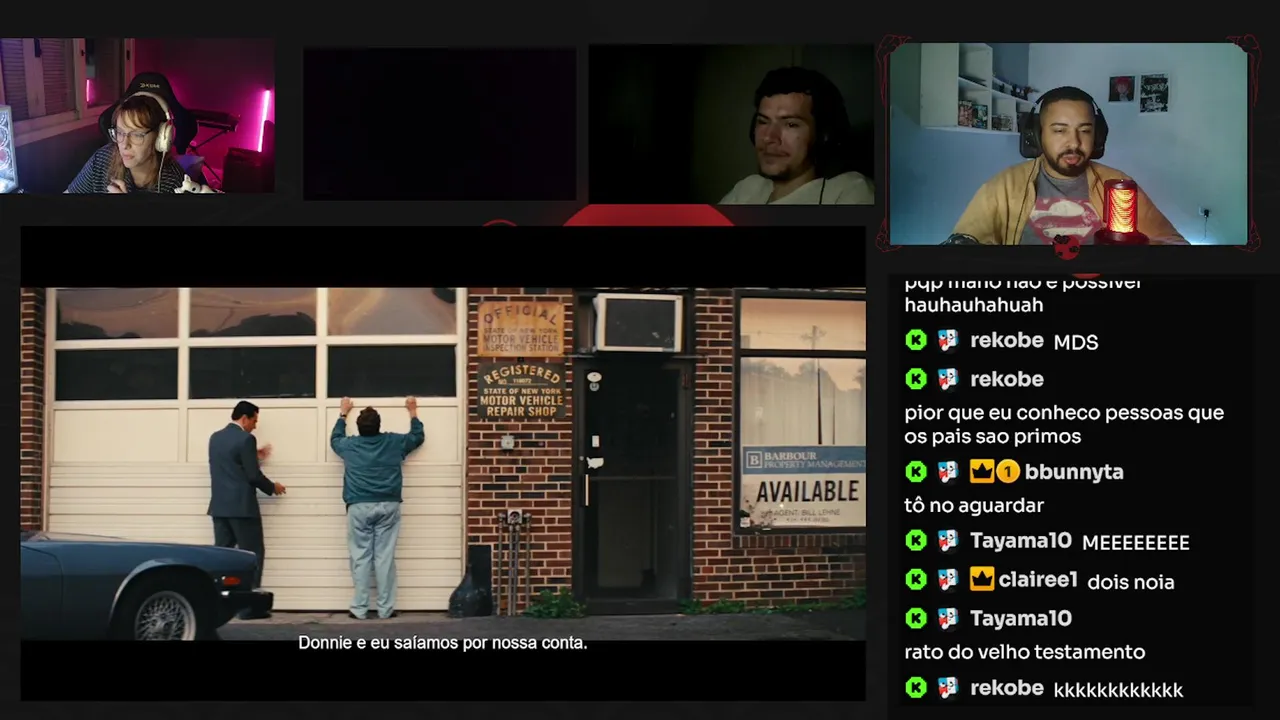This screenshot has height=720, width=1280.
Task: Click the message 'pior que eu conheço pessoas que'
Action: (1064, 413)
